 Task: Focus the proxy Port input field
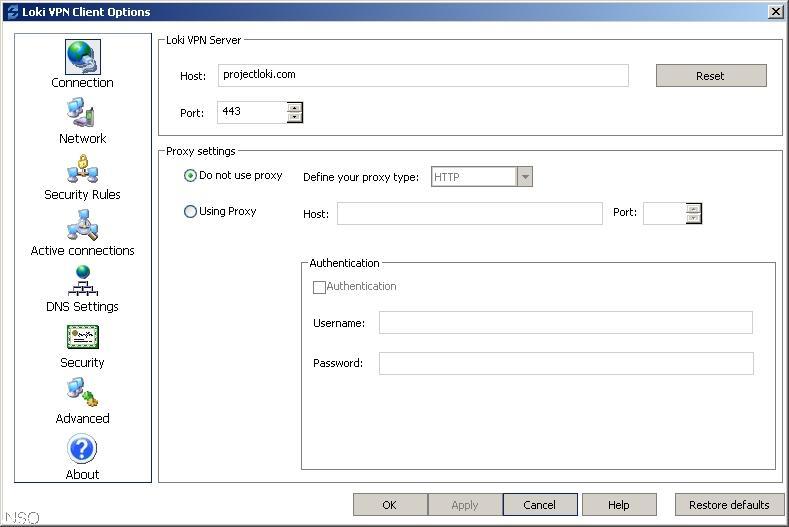point(664,213)
